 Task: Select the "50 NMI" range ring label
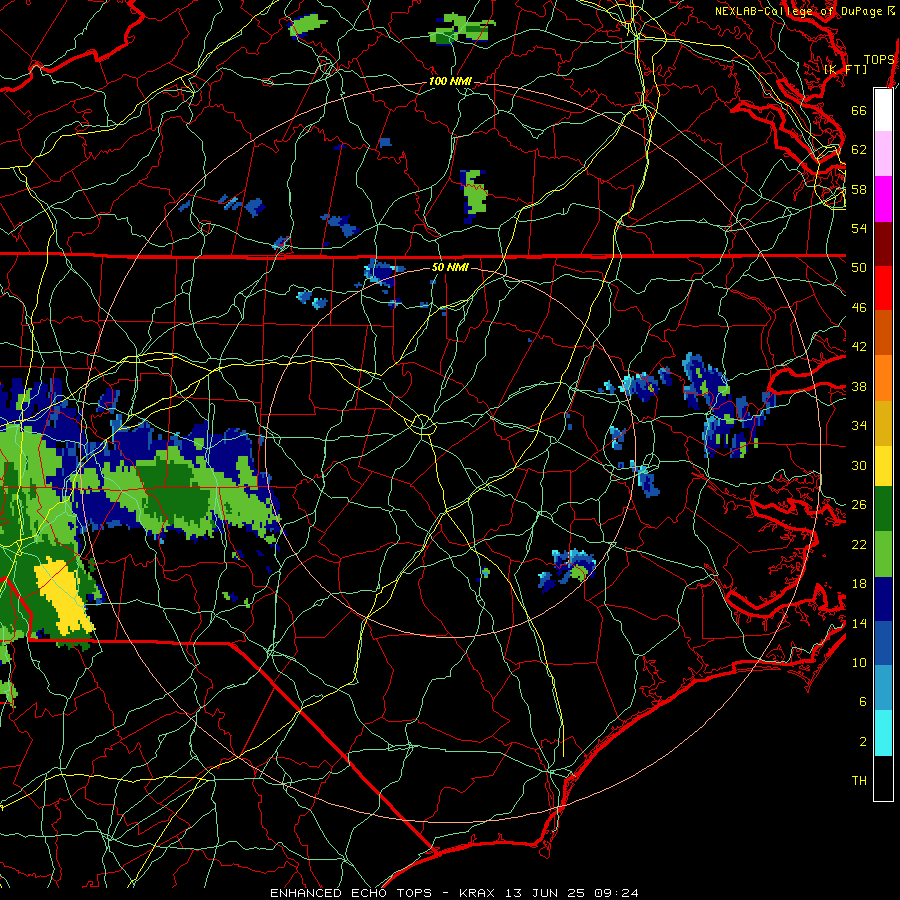point(450,267)
